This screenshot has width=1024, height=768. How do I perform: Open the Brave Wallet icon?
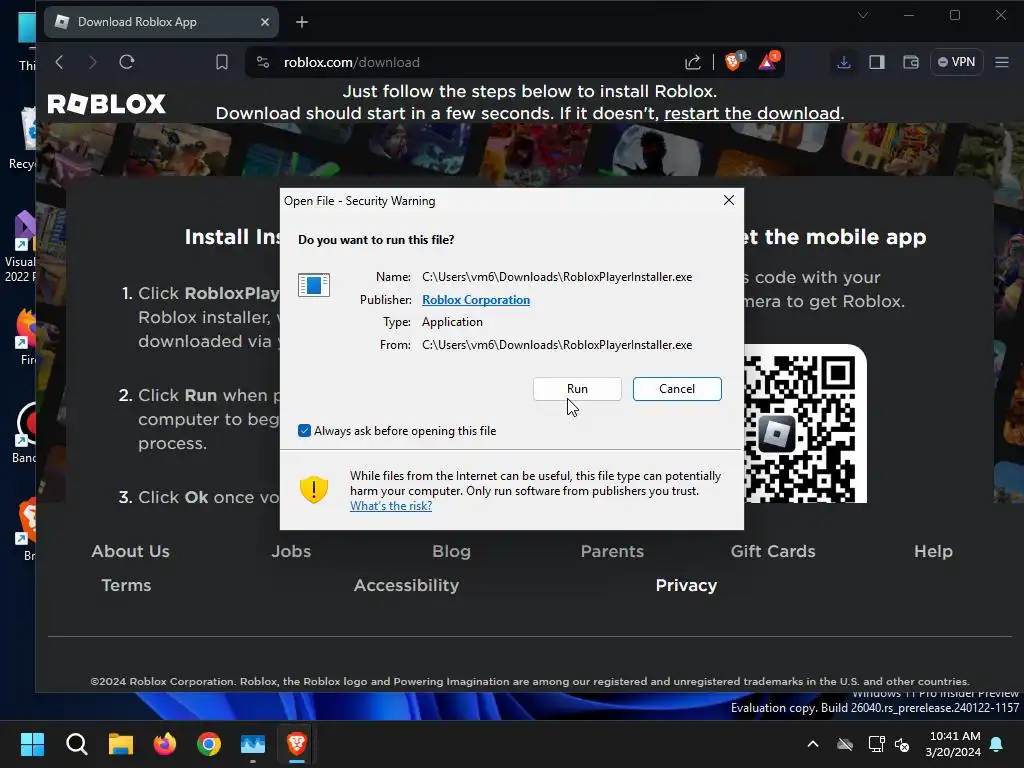click(x=910, y=62)
